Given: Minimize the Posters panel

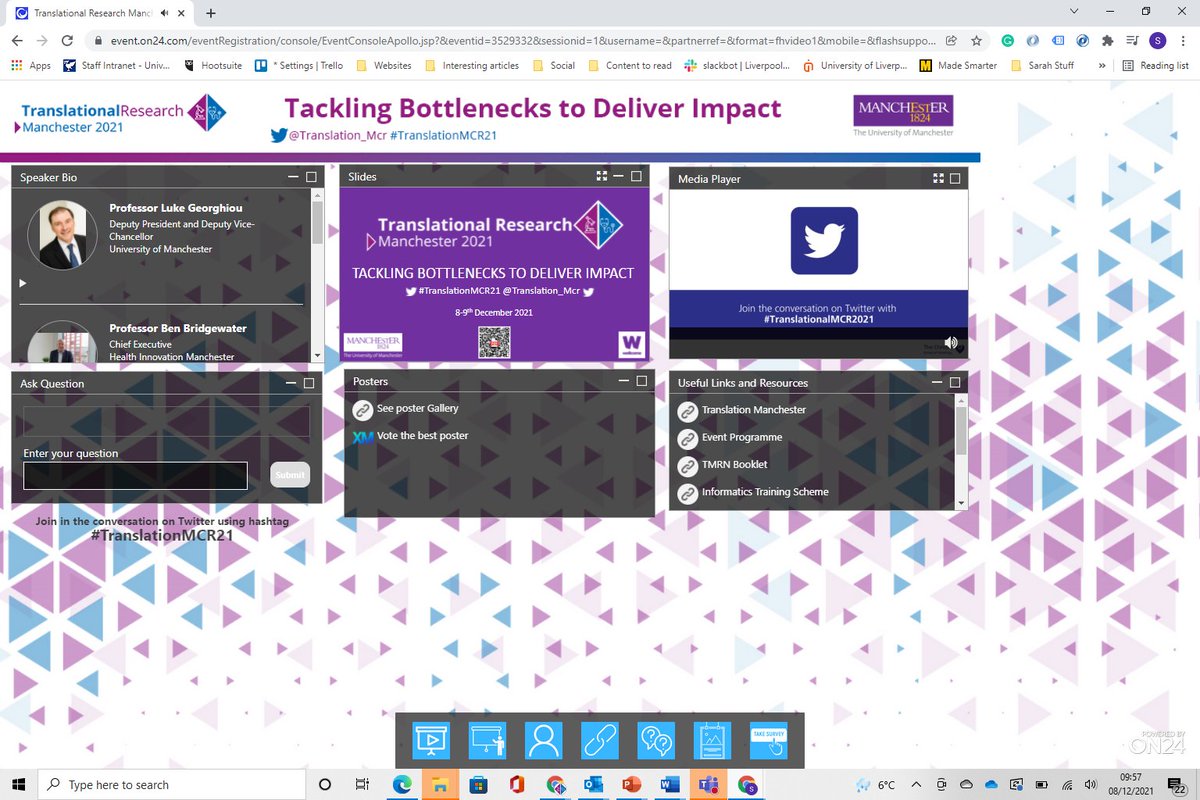Looking at the screenshot, I should point(624,381).
